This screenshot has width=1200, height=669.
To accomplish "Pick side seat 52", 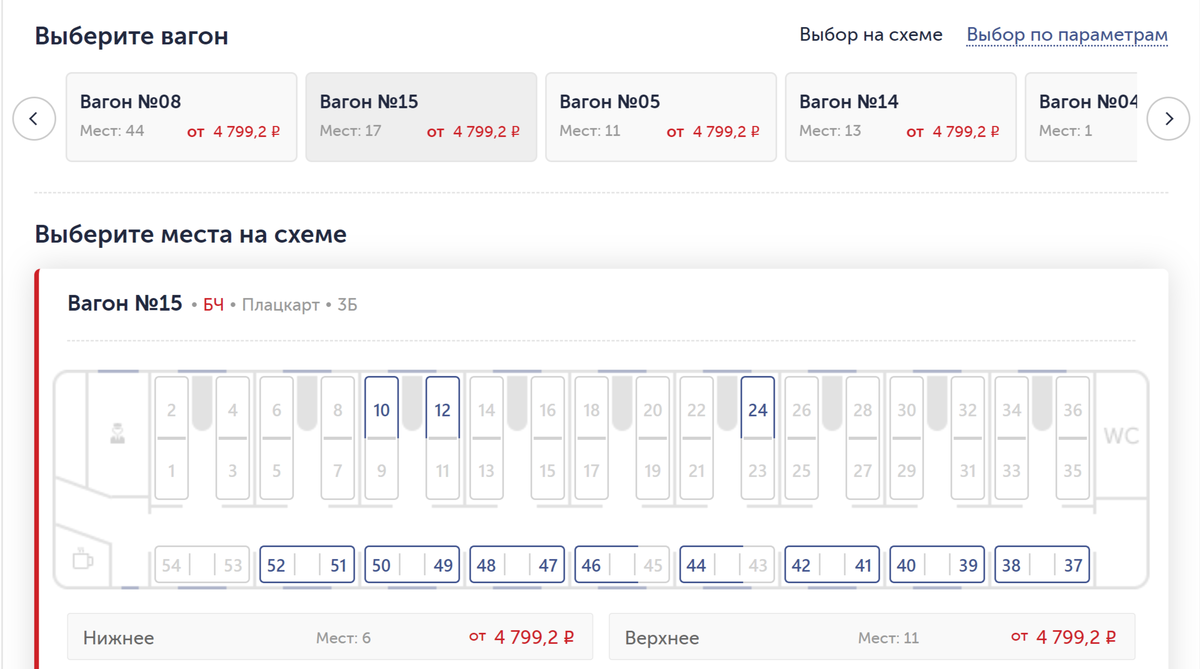I will pyautogui.click(x=277, y=565).
